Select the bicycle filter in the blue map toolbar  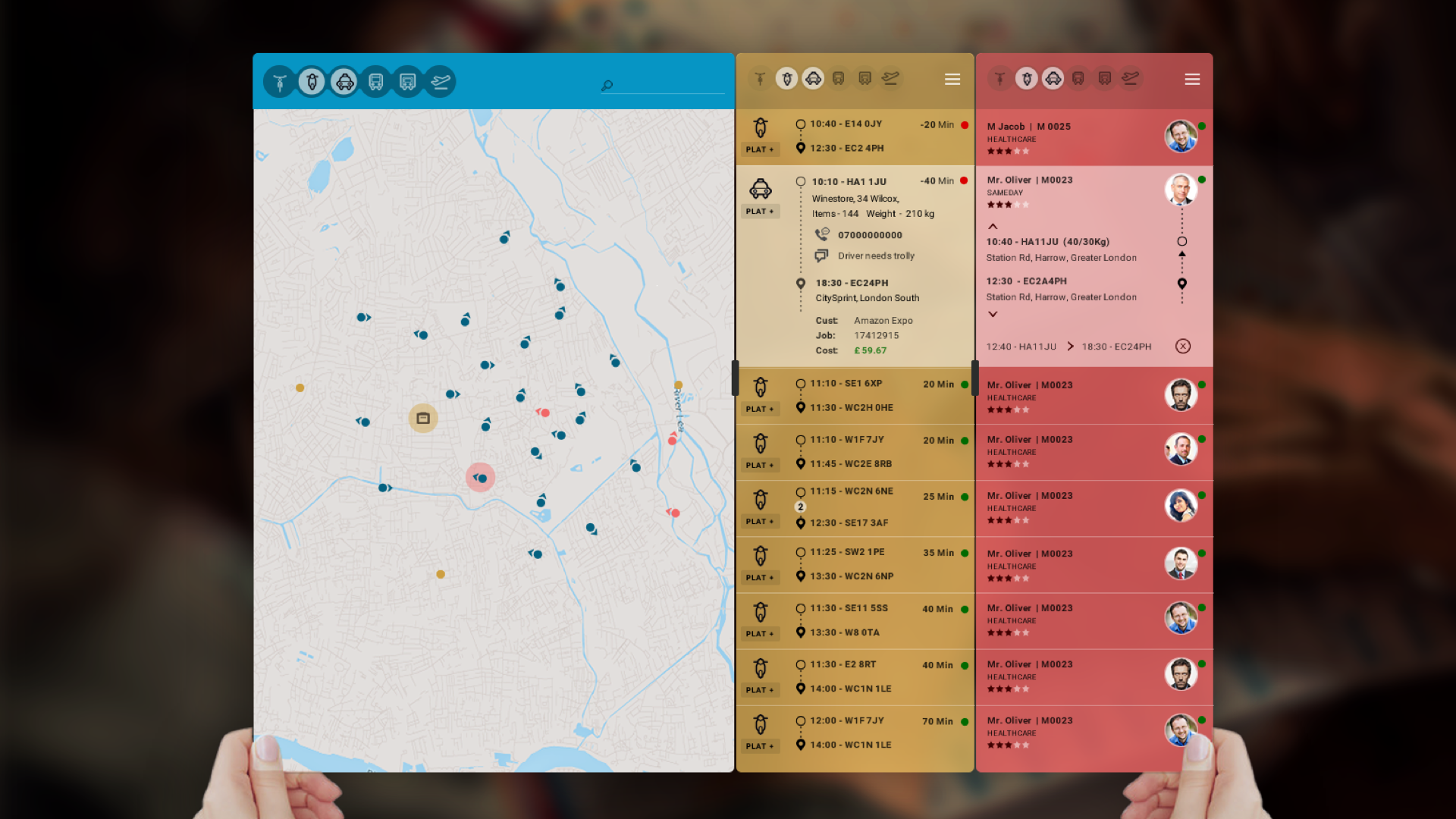click(x=280, y=82)
